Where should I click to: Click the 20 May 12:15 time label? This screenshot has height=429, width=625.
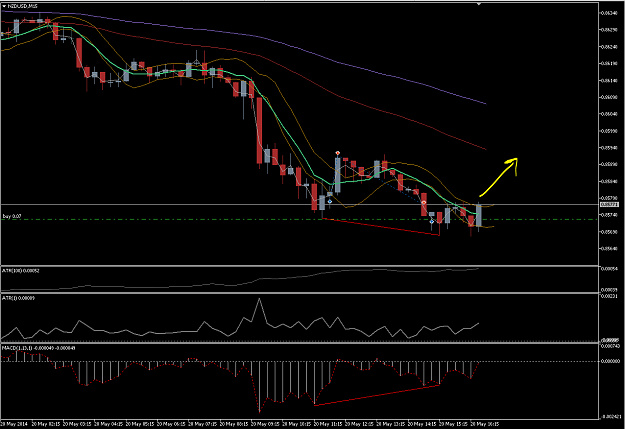[x=359, y=424]
